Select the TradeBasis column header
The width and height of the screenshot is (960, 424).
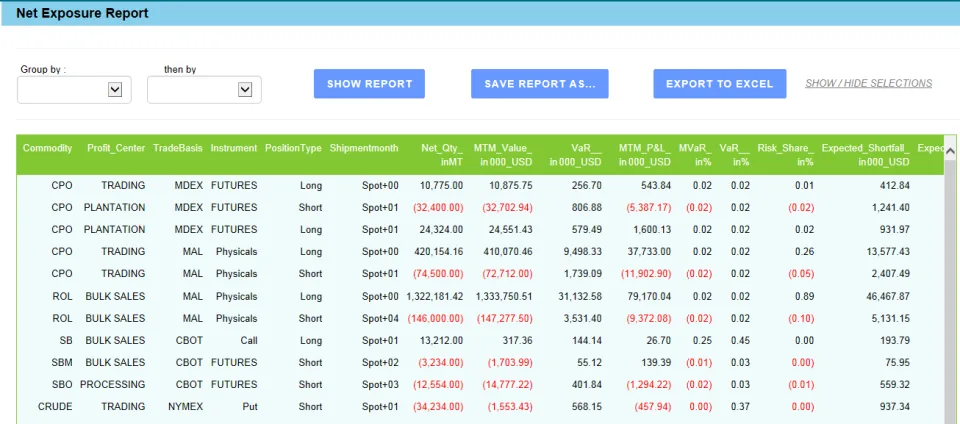178,148
